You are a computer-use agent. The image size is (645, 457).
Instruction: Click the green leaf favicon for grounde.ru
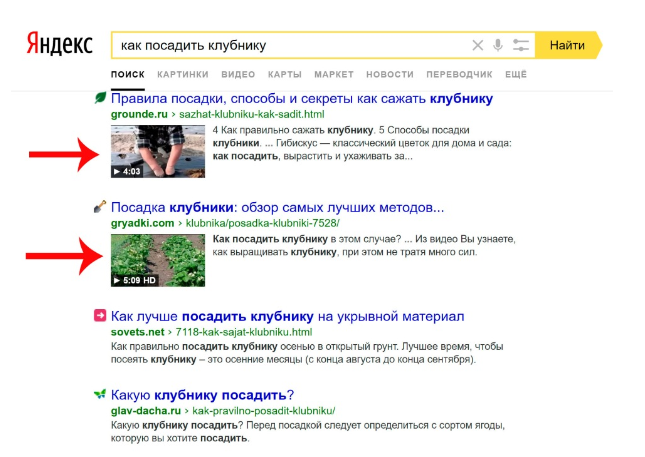pyautogui.click(x=100, y=98)
